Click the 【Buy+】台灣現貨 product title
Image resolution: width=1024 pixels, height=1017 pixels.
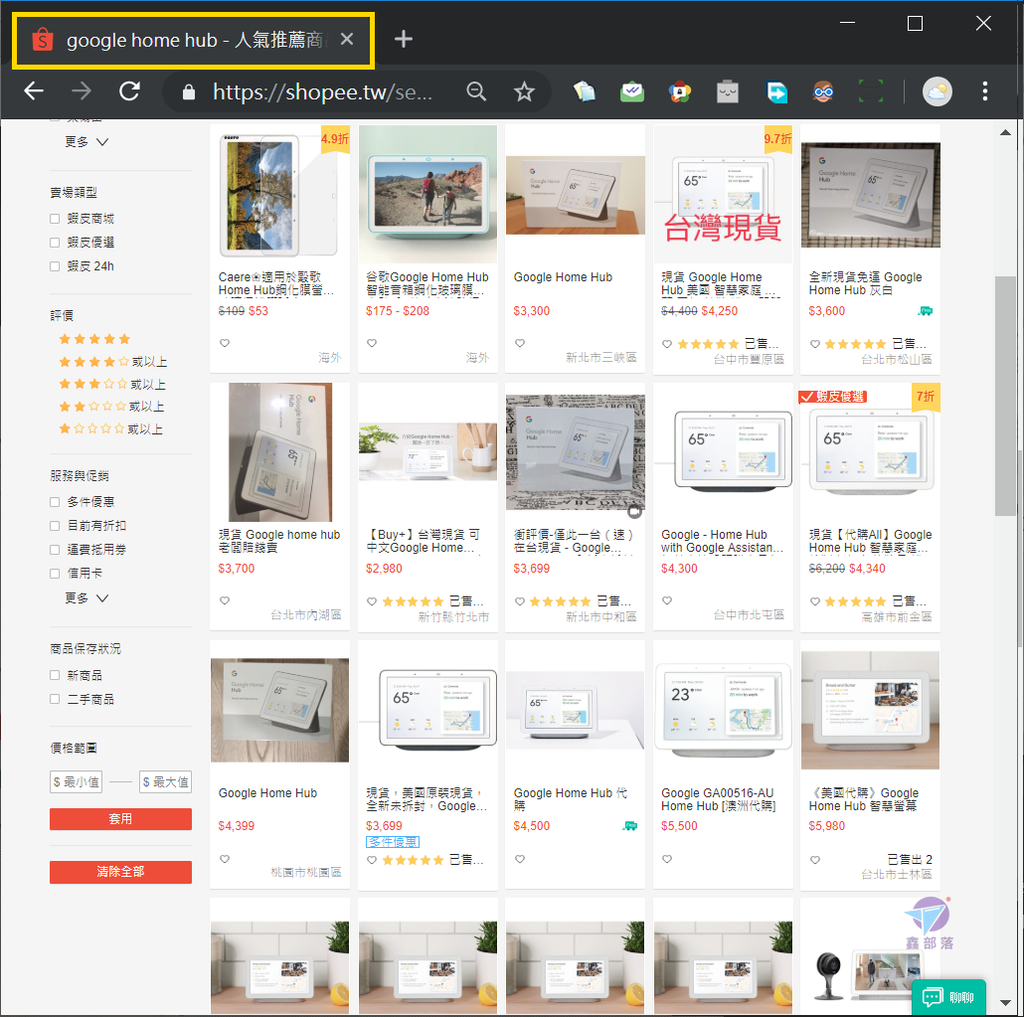423,541
